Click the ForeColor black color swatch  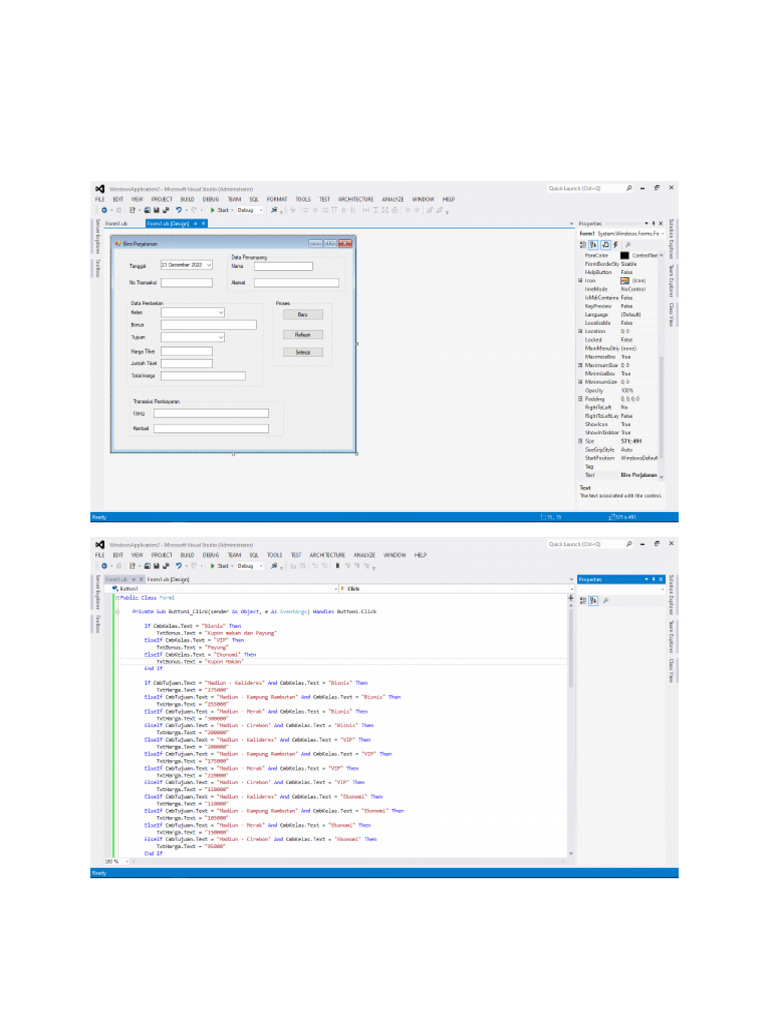625,255
